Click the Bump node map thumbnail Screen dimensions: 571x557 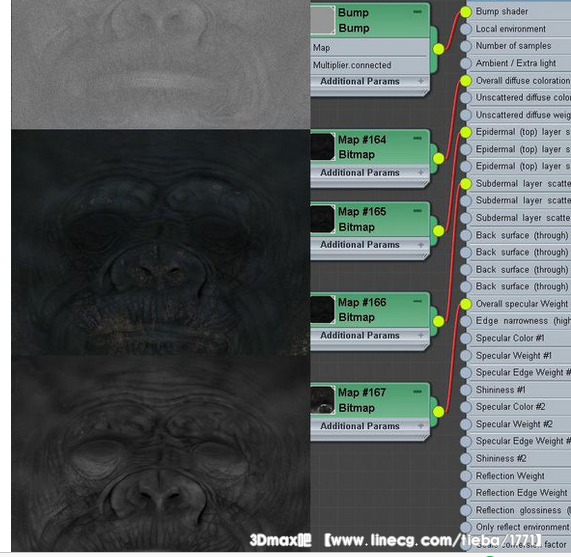tap(322, 20)
